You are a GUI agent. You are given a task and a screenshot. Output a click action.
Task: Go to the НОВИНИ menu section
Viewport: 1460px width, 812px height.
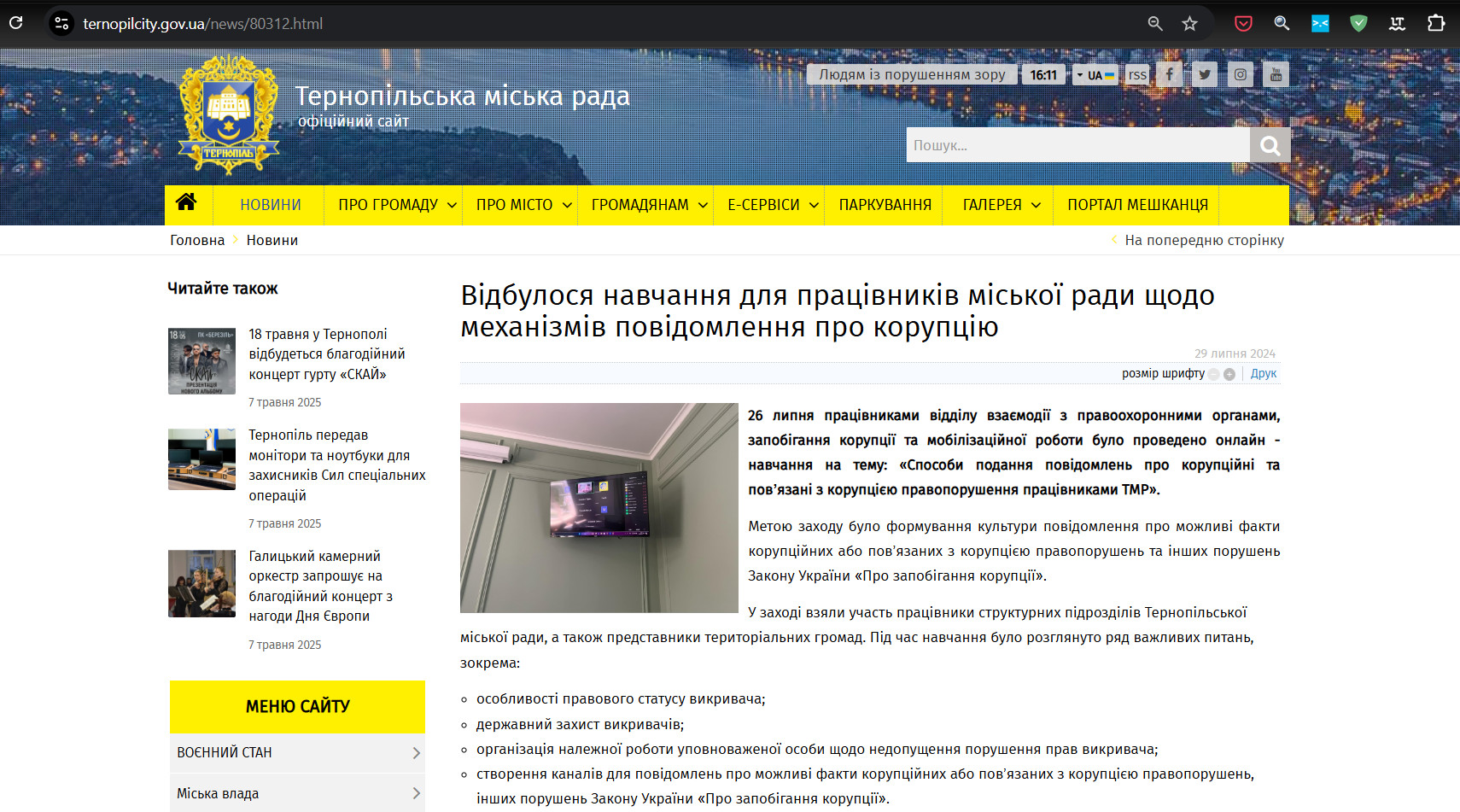(270, 205)
